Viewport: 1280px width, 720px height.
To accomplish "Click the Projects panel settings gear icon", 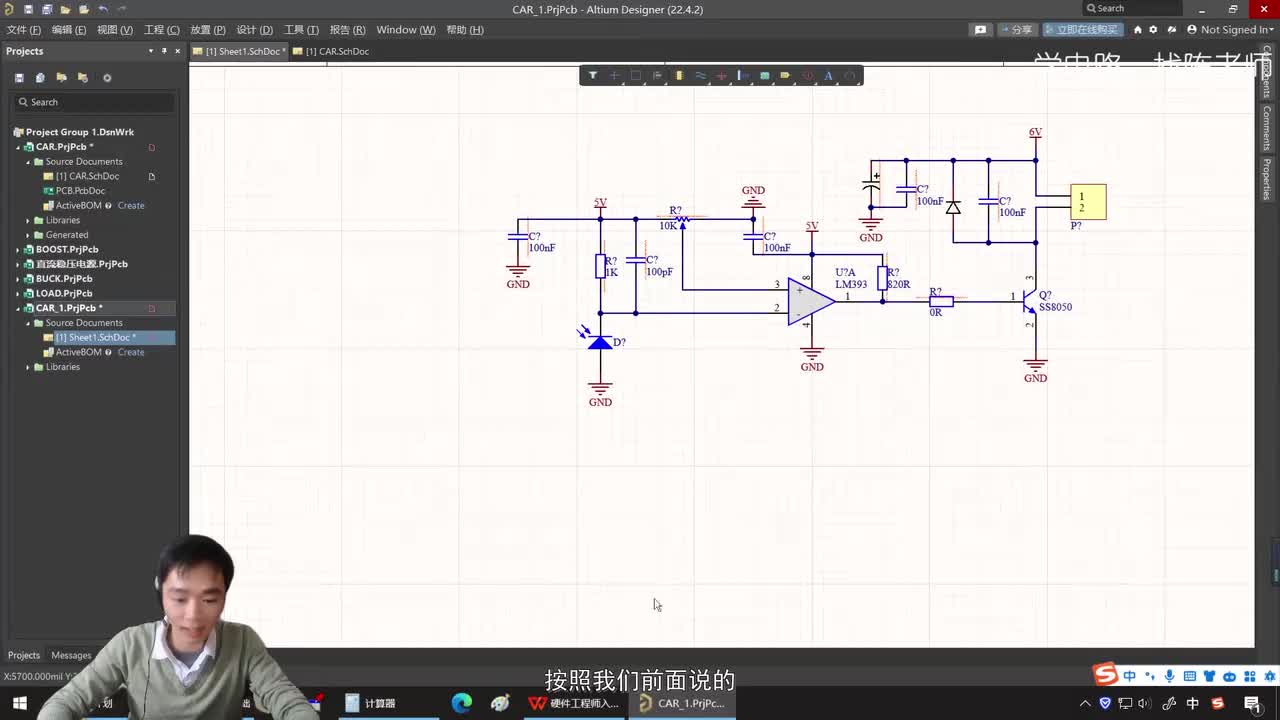I will (x=107, y=78).
